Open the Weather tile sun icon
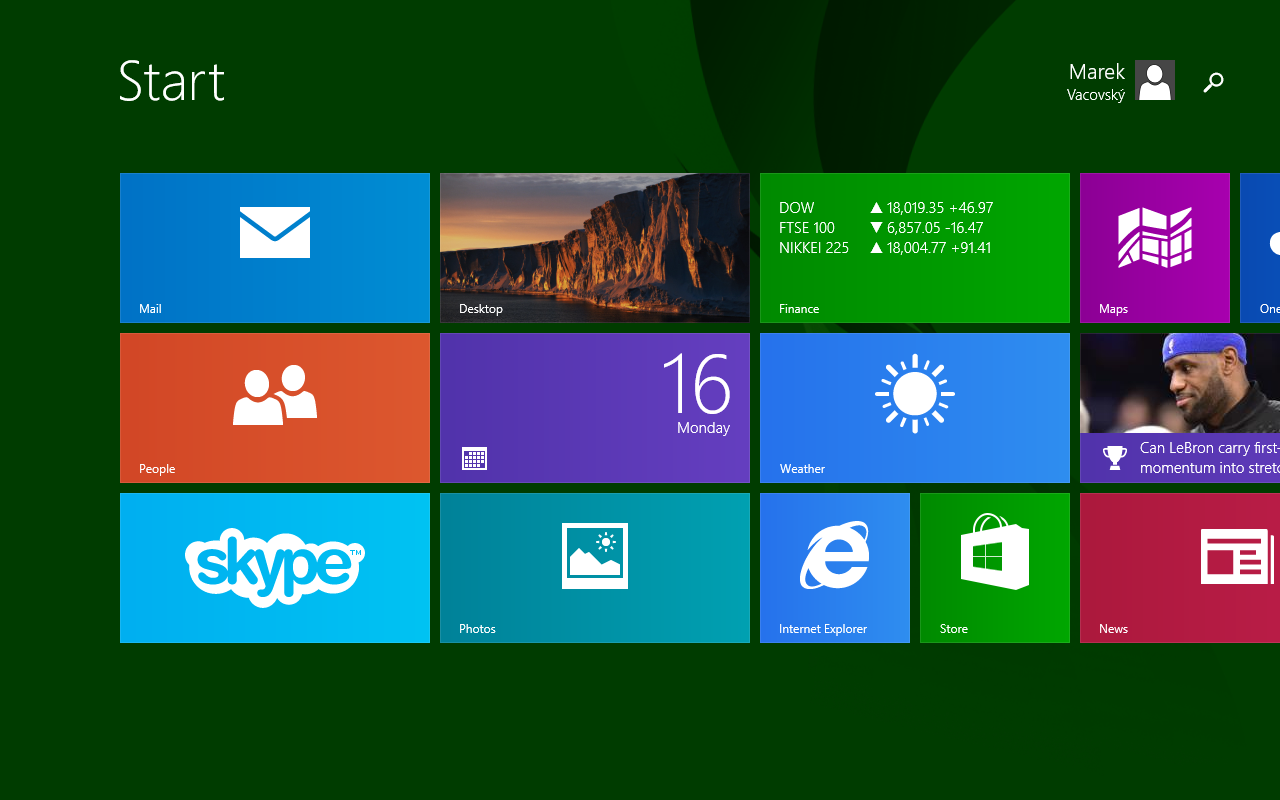The width and height of the screenshot is (1280, 800). [x=915, y=393]
